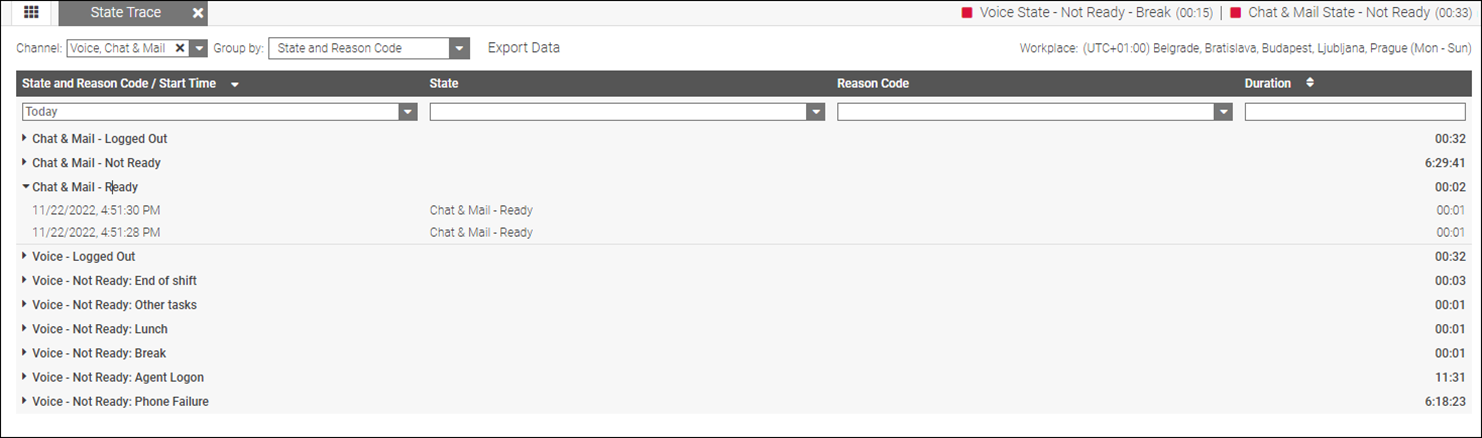Open the Reason Code filter dropdown
This screenshot has width=1482, height=438.
tap(1223, 112)
